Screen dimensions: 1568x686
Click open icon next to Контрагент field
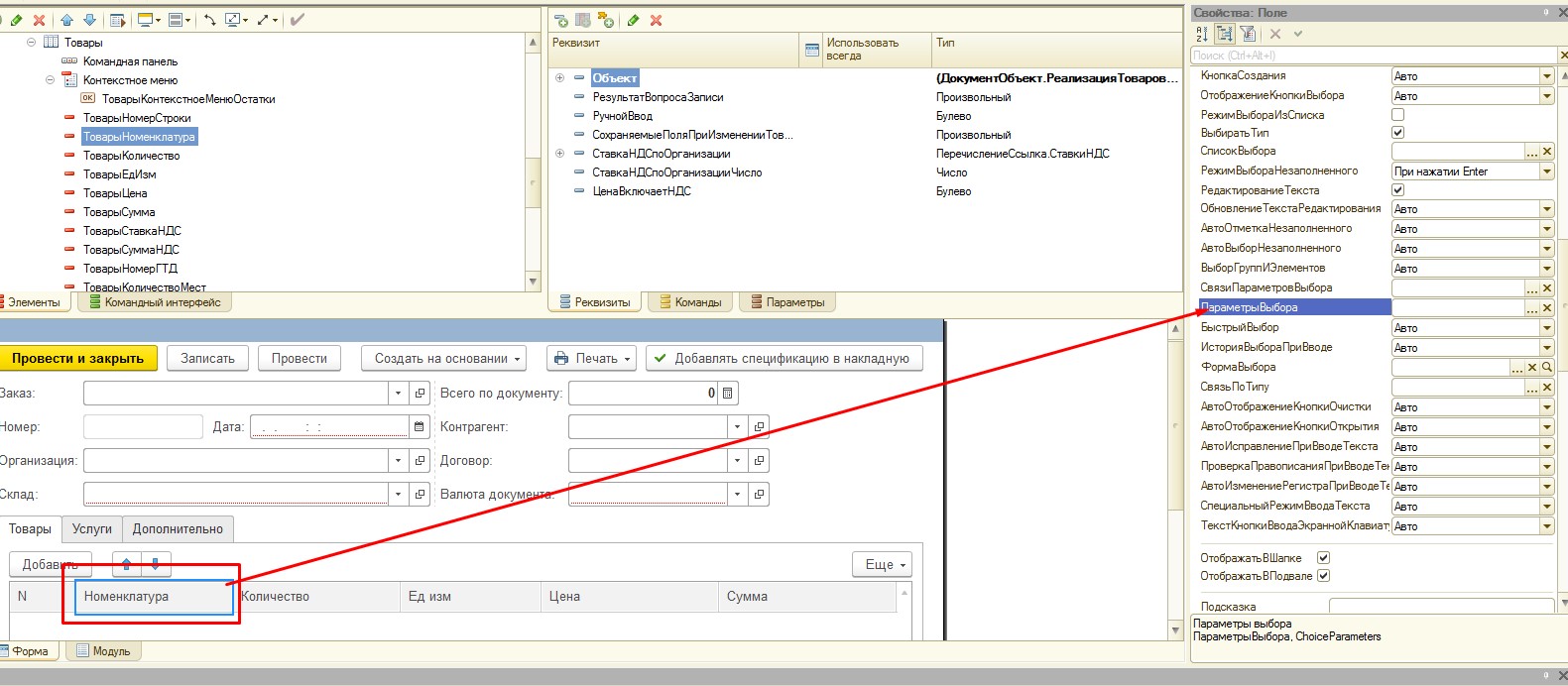[x=759, y=427]
